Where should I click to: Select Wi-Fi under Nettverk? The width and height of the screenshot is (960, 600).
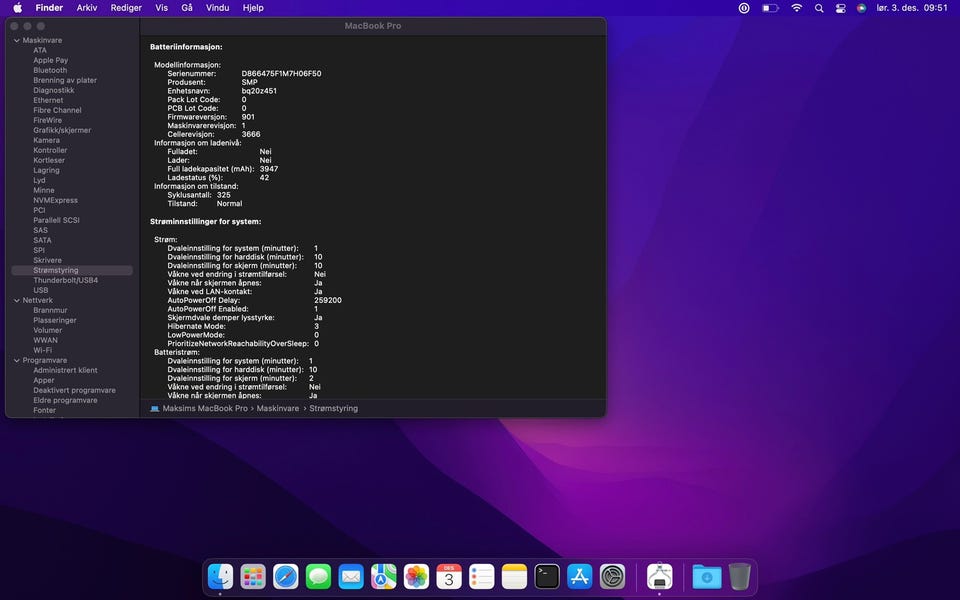point(42,350)
